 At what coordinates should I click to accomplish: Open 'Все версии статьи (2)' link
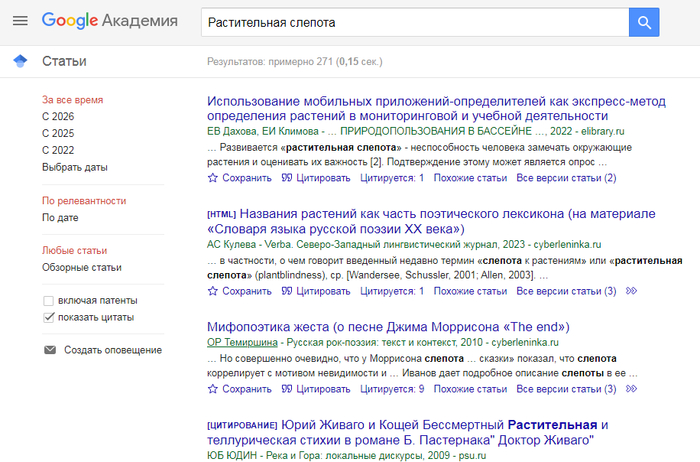point(566,178)
